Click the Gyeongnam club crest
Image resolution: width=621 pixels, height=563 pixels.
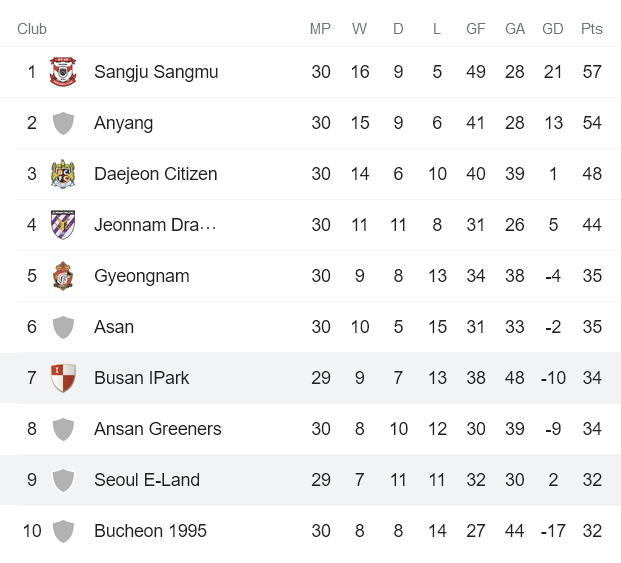63,276
